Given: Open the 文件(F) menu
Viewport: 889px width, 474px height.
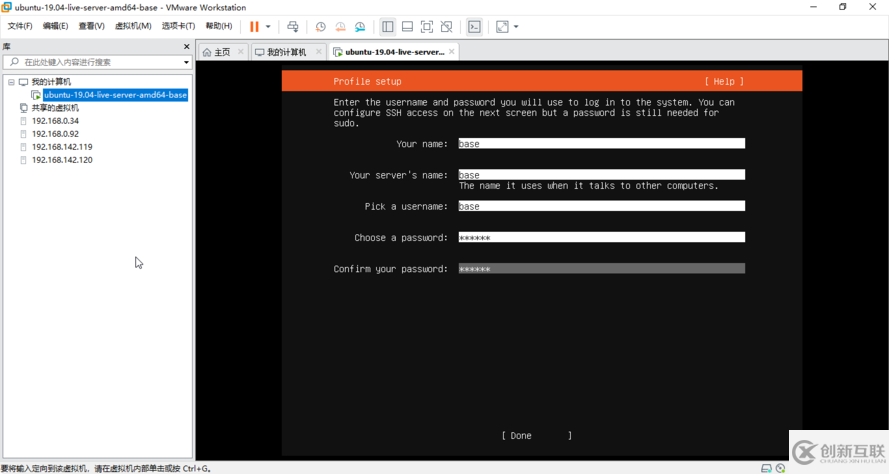Looking at the screenshot, I should click(x=20, y=26).
